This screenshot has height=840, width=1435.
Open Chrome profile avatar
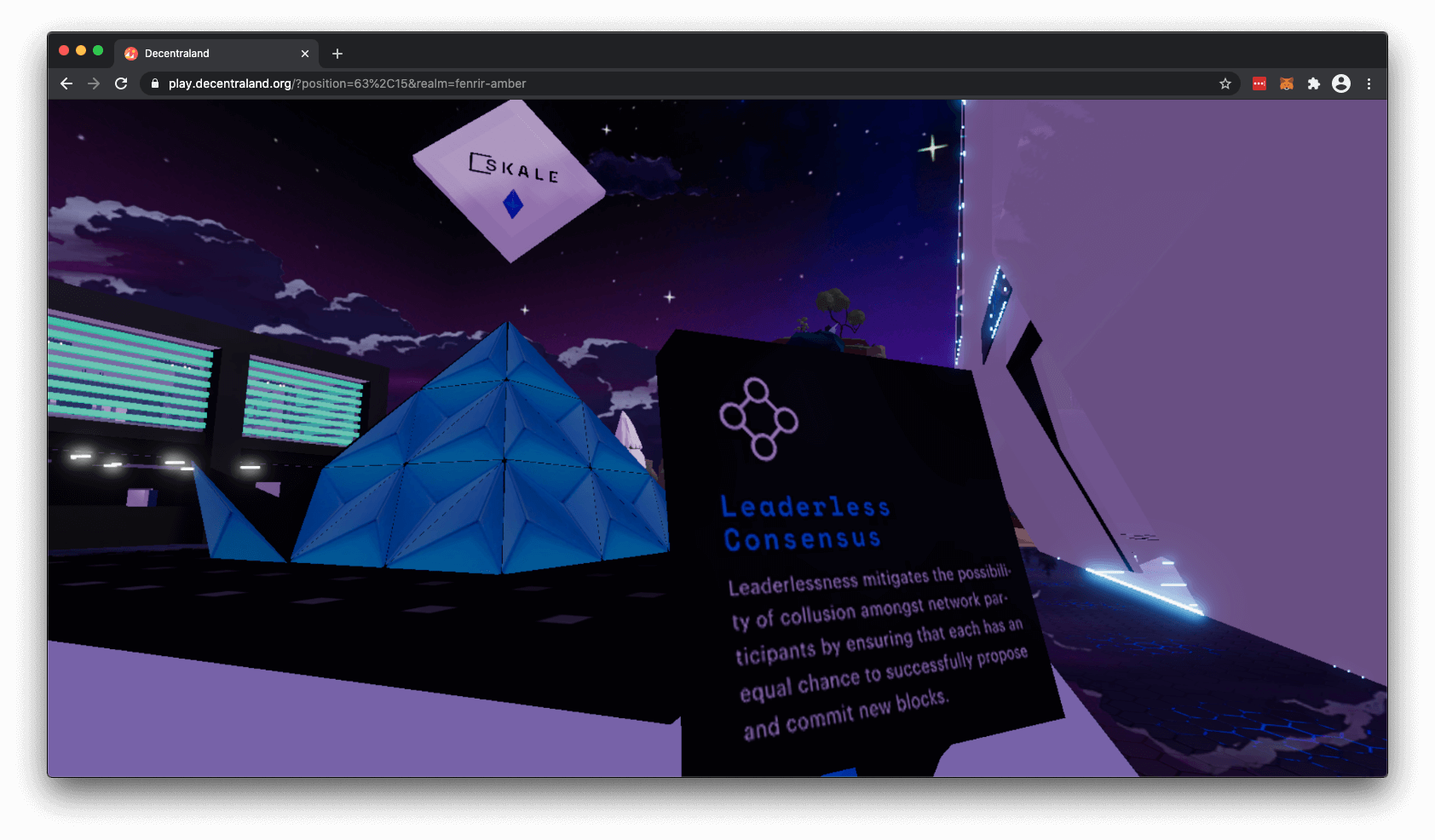[x=1341, y=83]
